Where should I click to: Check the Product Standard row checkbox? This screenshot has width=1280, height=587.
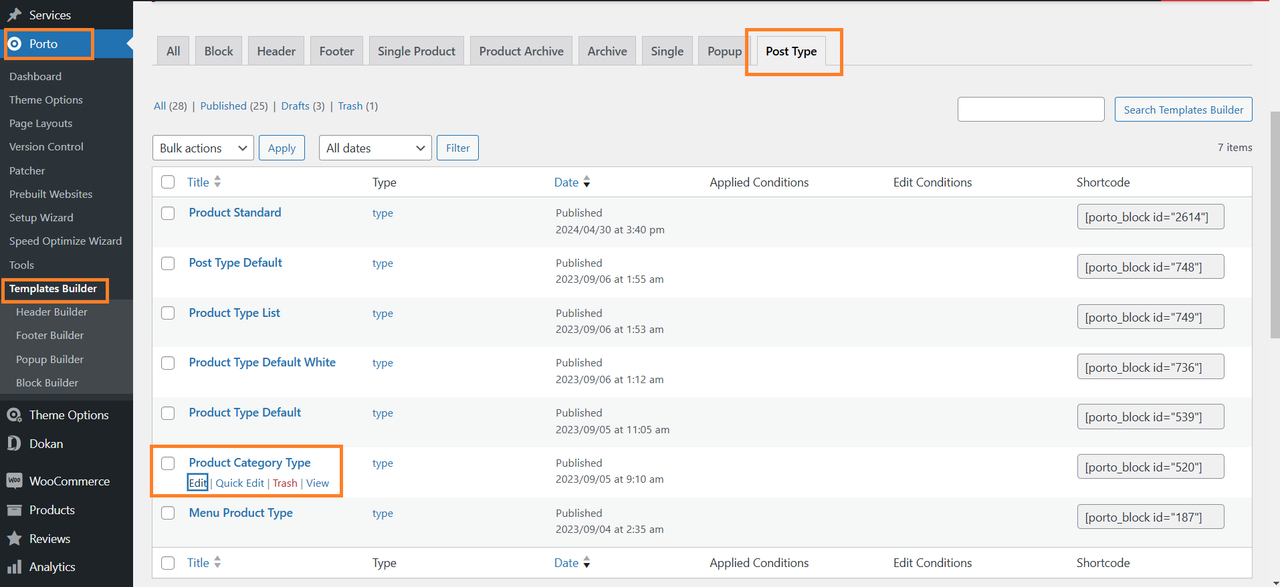[x=168, y=213]
